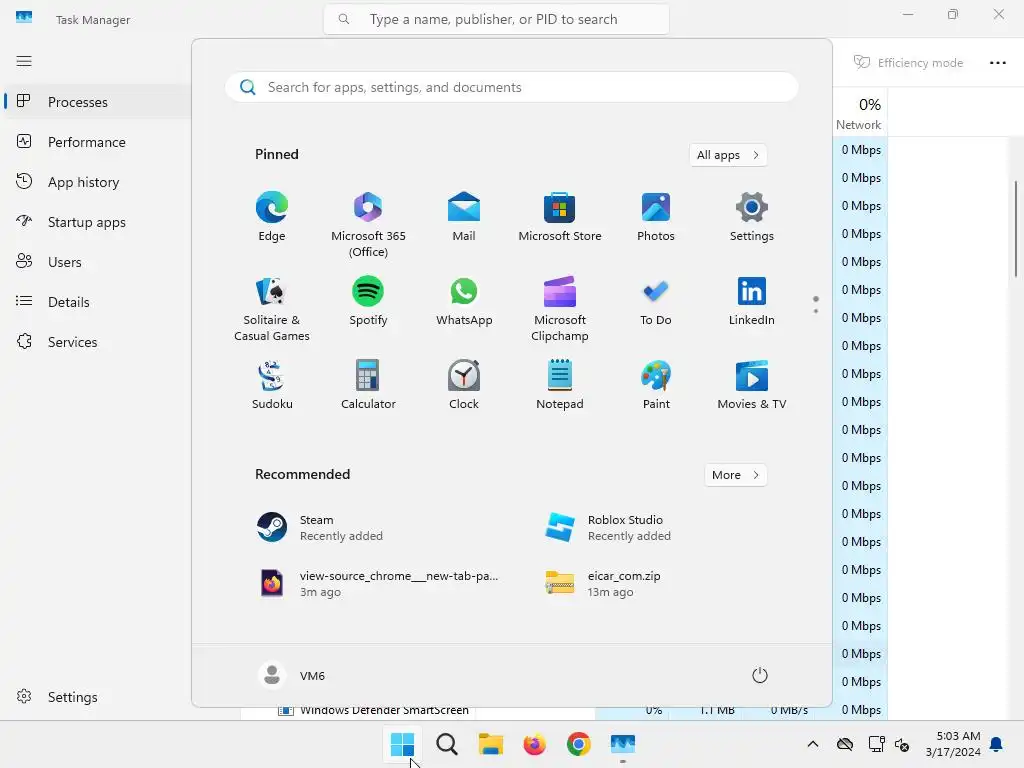The height and width of the screenshot is (768, 1024).
Task: Click the power button in Start menu
Action: tap(760, 675)
